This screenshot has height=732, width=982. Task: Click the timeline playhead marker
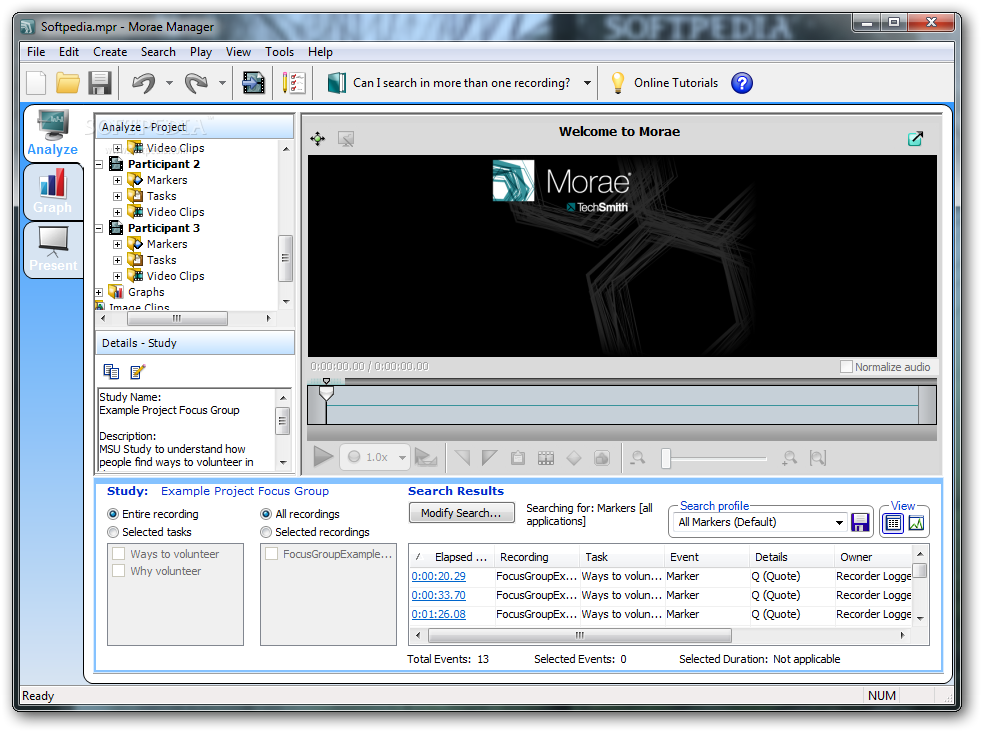point(326,392)
